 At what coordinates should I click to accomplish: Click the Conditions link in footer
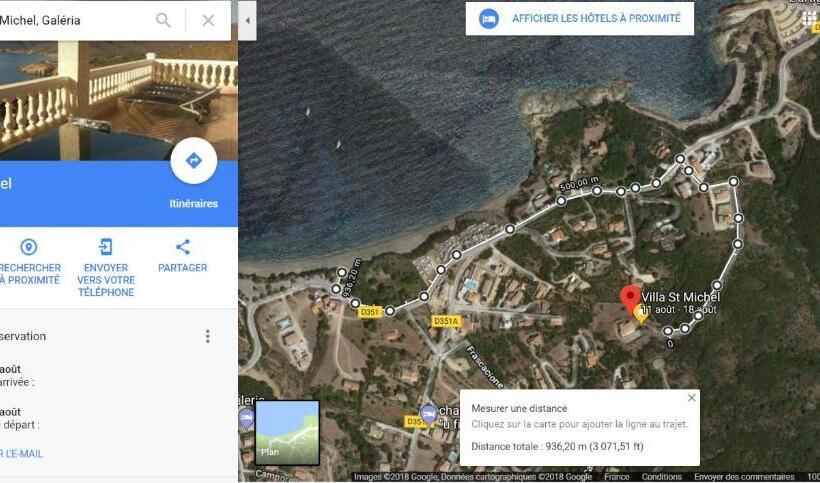pyautogui.click(x=661, y=477)
